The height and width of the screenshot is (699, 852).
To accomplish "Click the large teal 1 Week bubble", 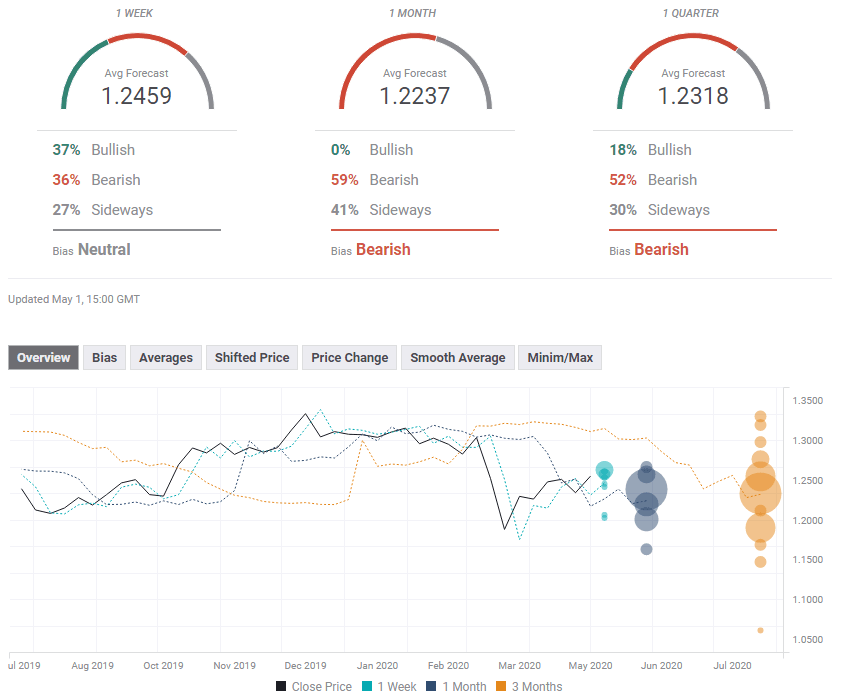I will point(604,470).
